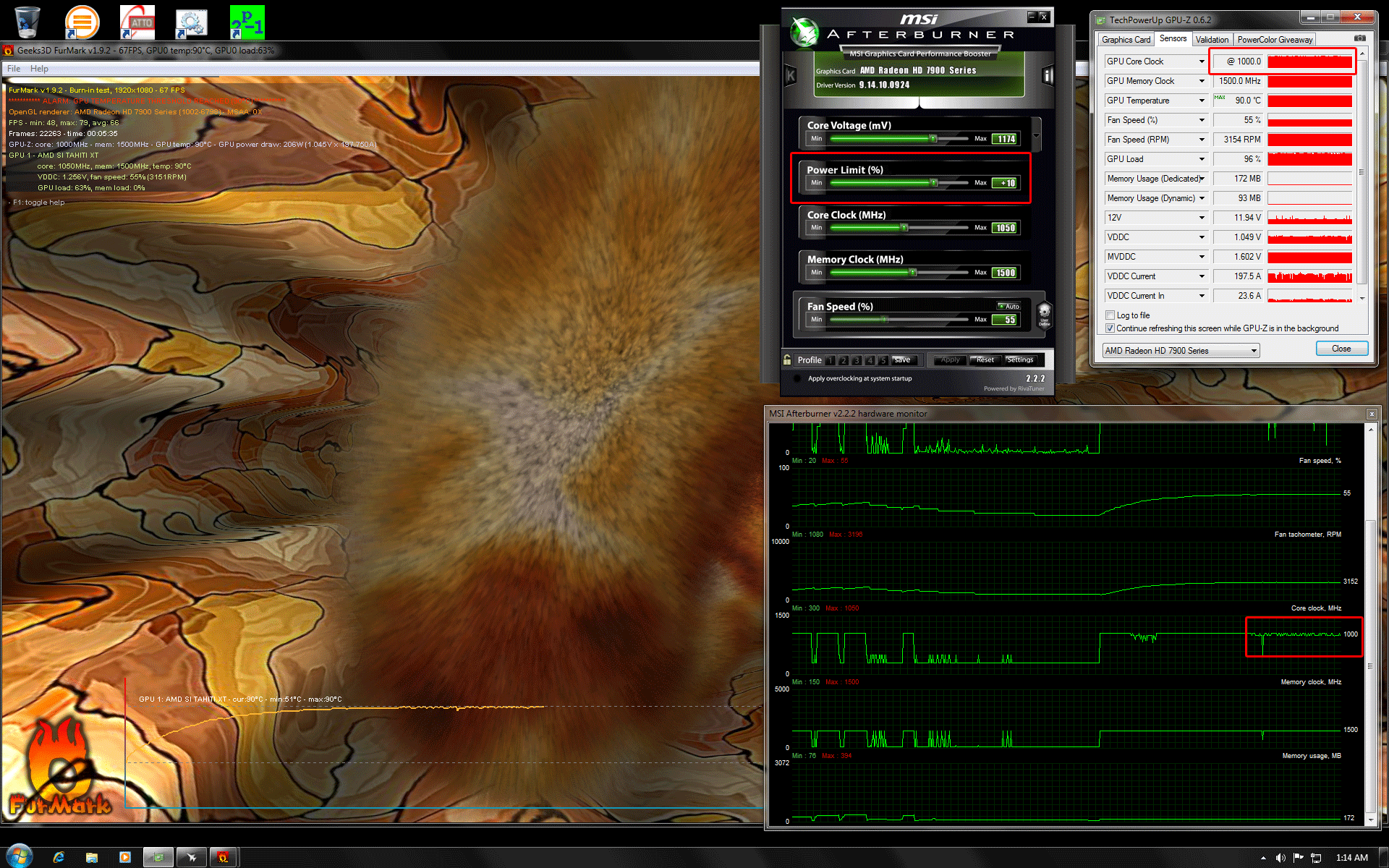
Task: Toggle fan speed Auto button
Action: click(1009, 307)
